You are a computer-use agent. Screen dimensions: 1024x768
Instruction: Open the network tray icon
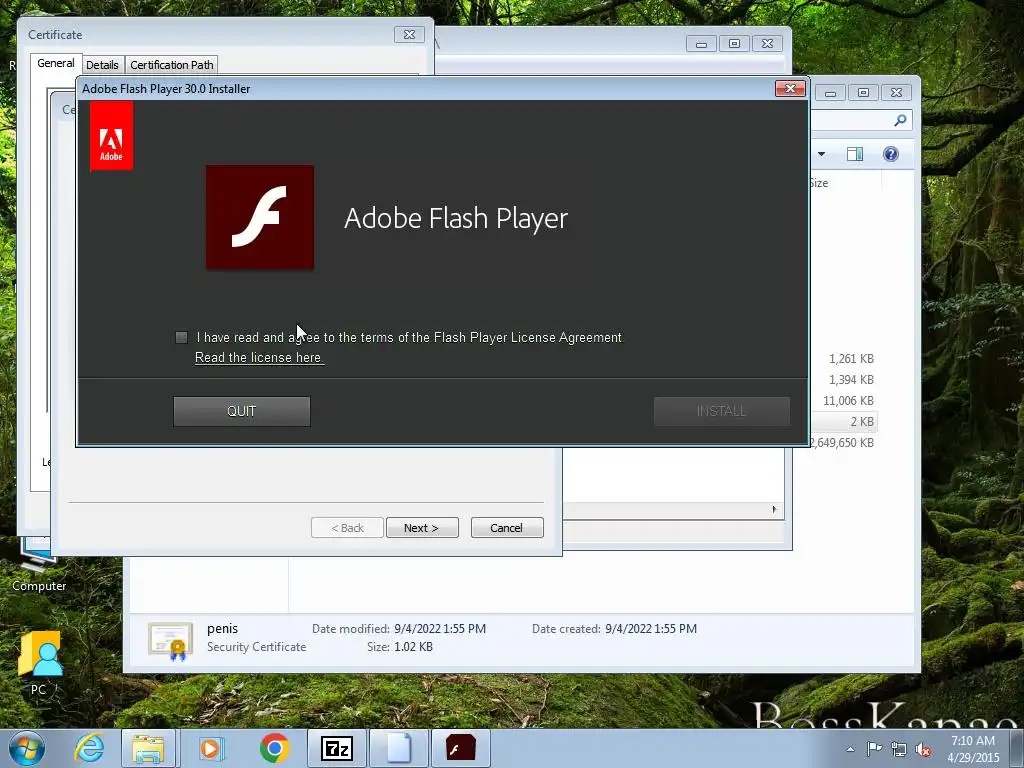pyautogui.click(x=899, y=749)
